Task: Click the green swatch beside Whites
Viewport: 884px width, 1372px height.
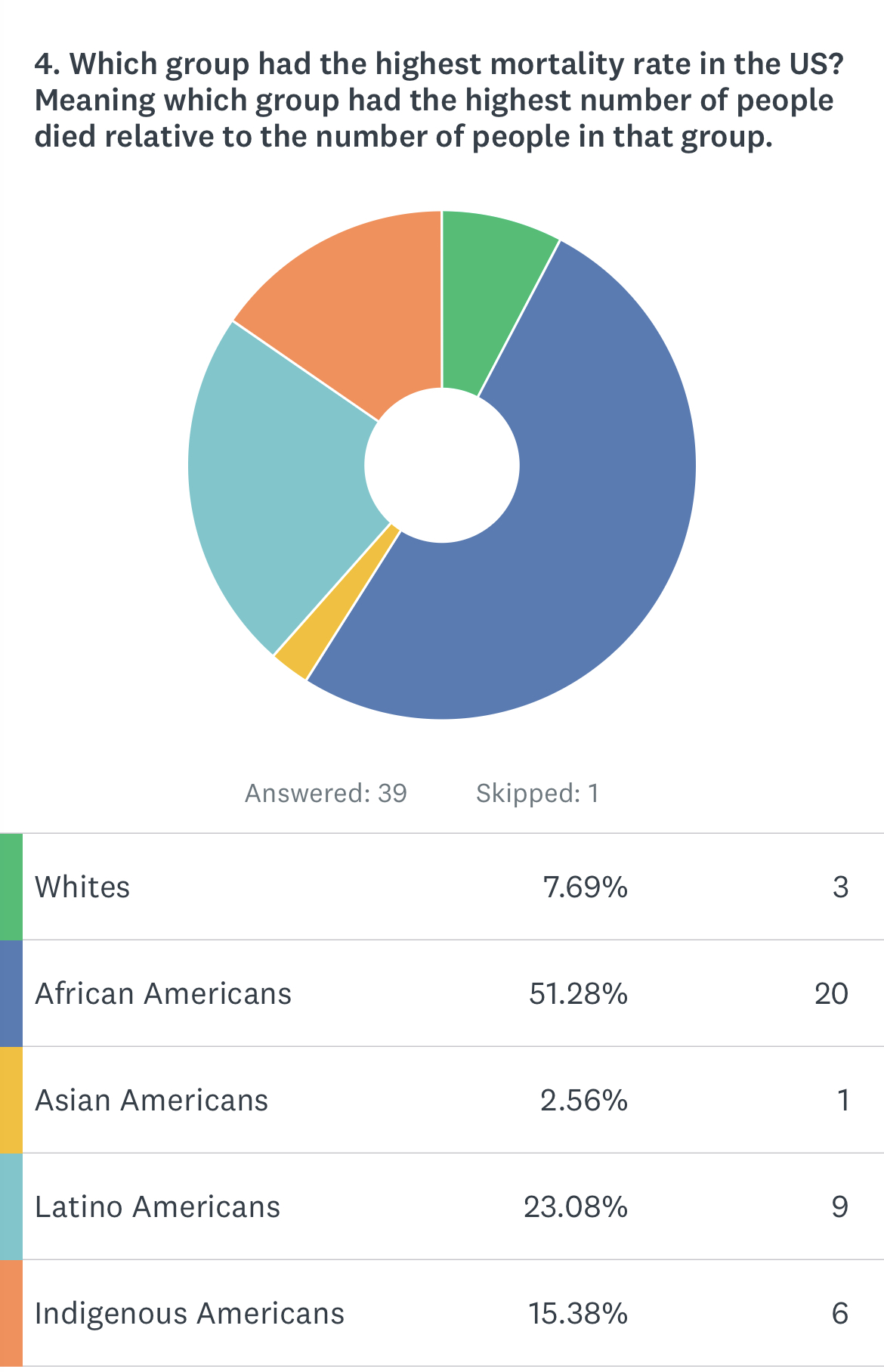Action: pos(11,887)
